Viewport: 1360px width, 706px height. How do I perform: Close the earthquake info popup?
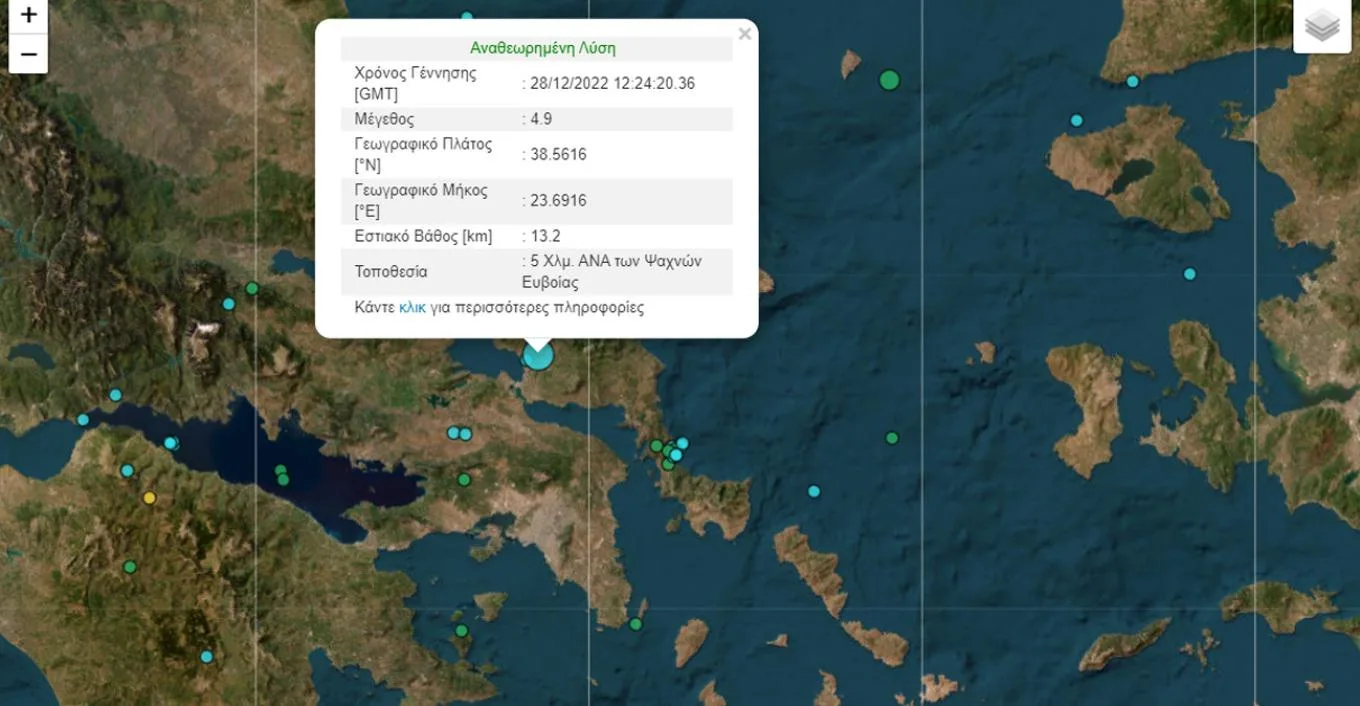coord(744,34)
